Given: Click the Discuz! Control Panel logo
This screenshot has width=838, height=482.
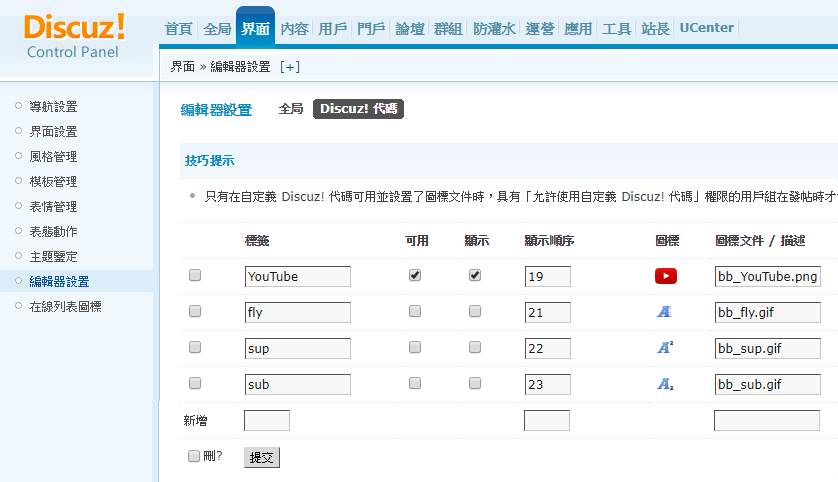Looking at the screenshot, I should tap(74, 36).
